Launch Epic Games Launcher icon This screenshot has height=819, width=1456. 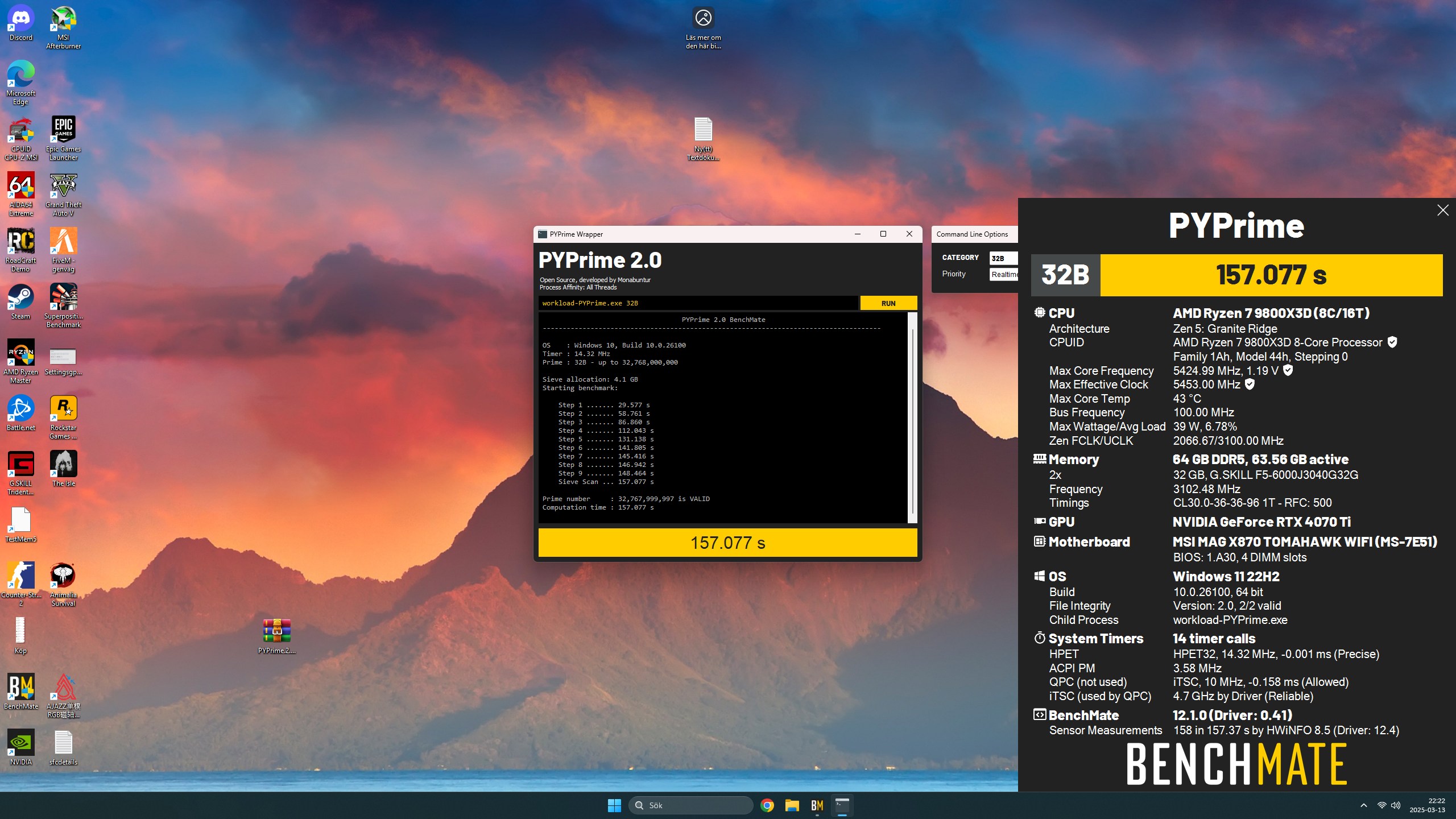click(x=63, y=139)
